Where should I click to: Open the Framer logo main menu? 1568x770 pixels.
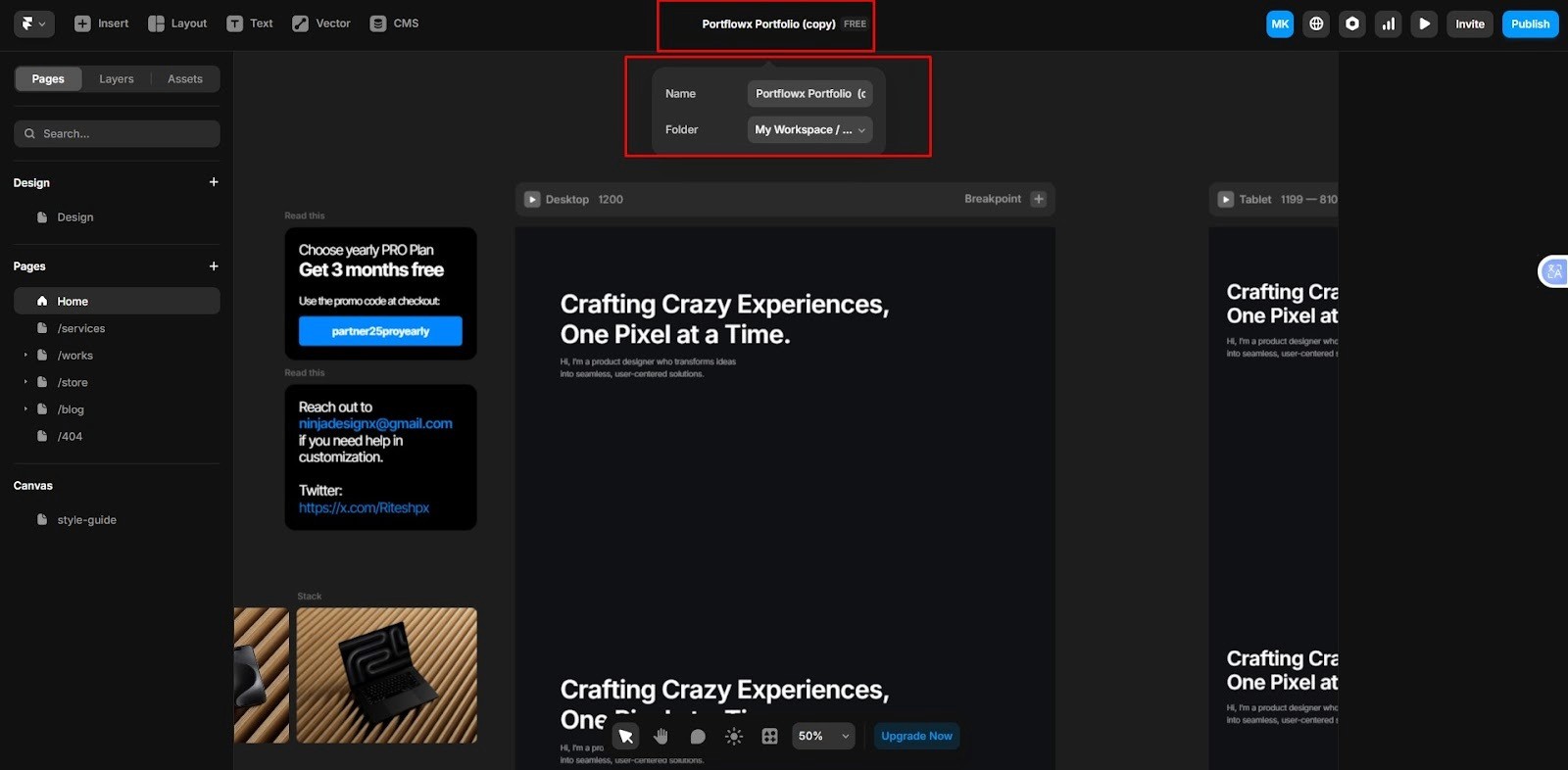coord(34,24)
